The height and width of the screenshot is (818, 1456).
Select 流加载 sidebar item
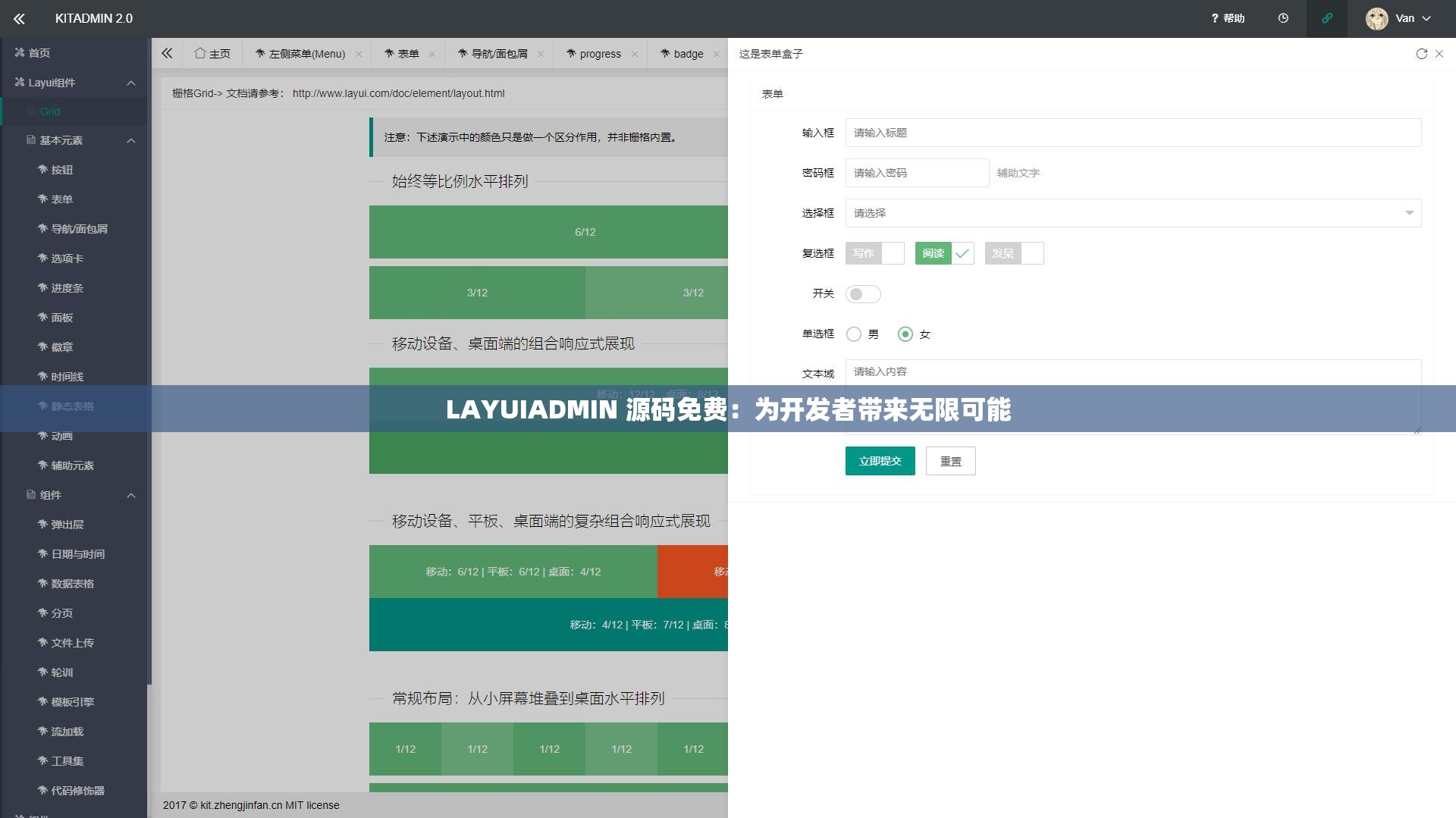pos(74,732)
